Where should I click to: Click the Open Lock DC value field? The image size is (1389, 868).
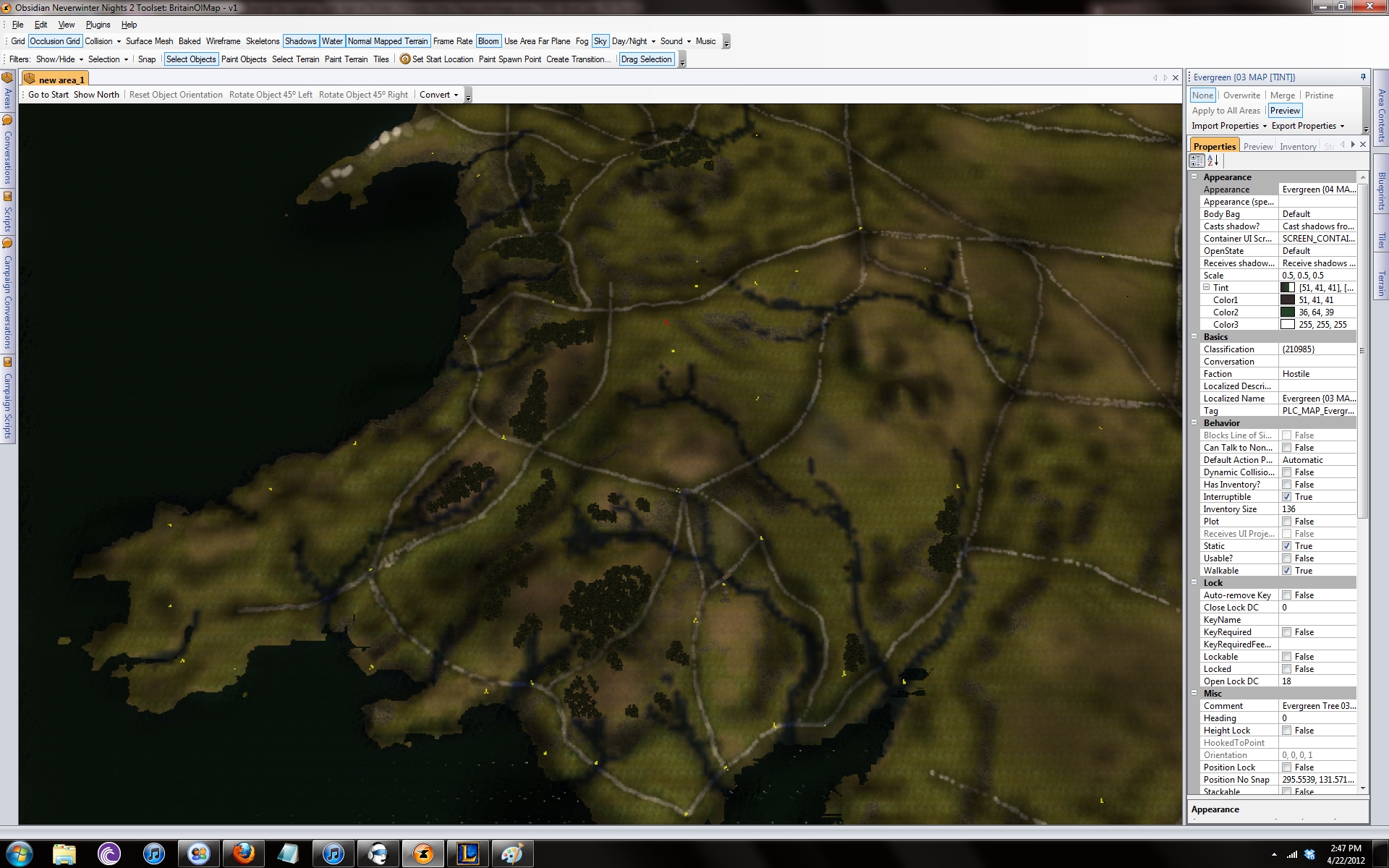pyautogui.click(x=1317, y=681)
